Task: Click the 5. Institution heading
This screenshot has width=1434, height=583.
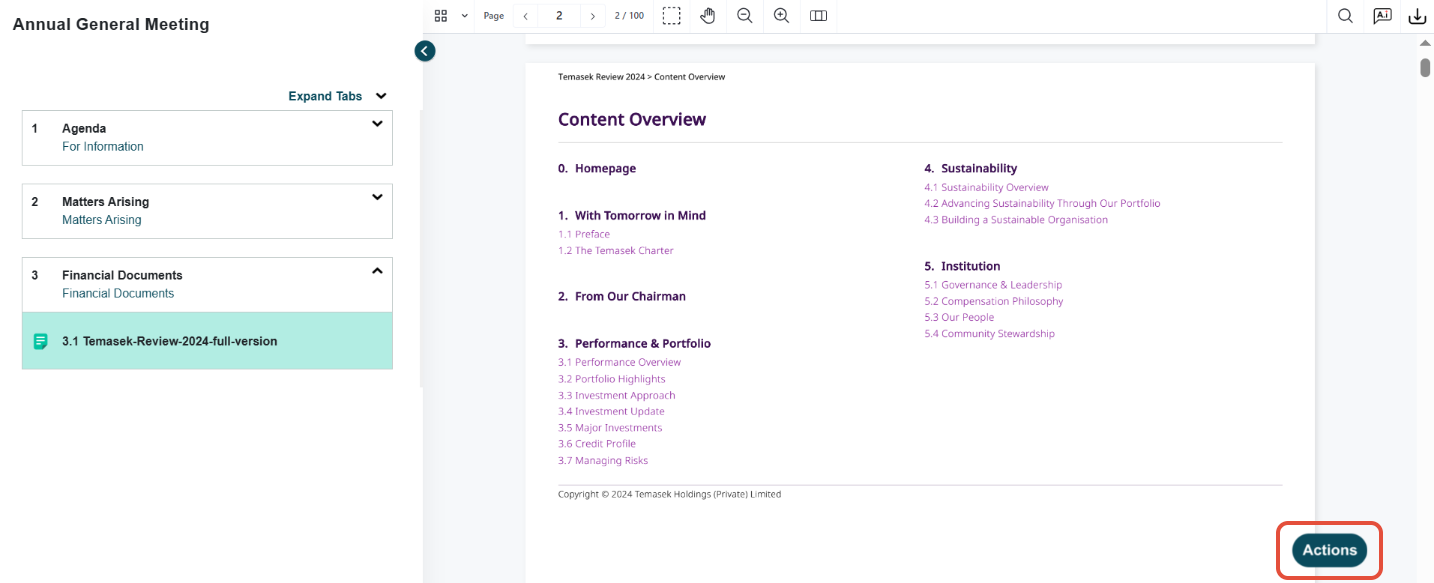Action: tap(963, 267)
